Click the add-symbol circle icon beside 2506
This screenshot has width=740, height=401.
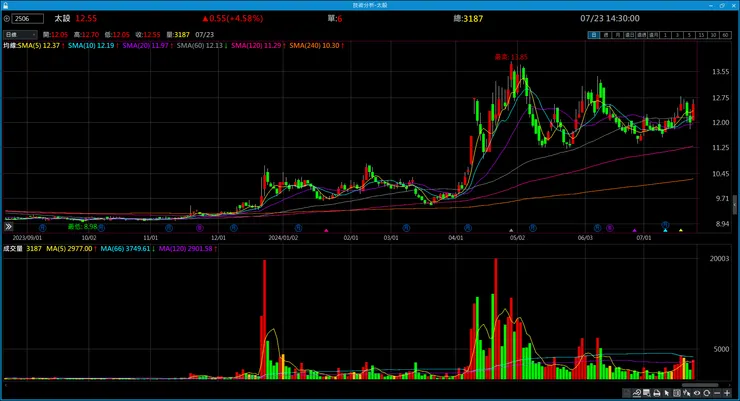(7, 19)
